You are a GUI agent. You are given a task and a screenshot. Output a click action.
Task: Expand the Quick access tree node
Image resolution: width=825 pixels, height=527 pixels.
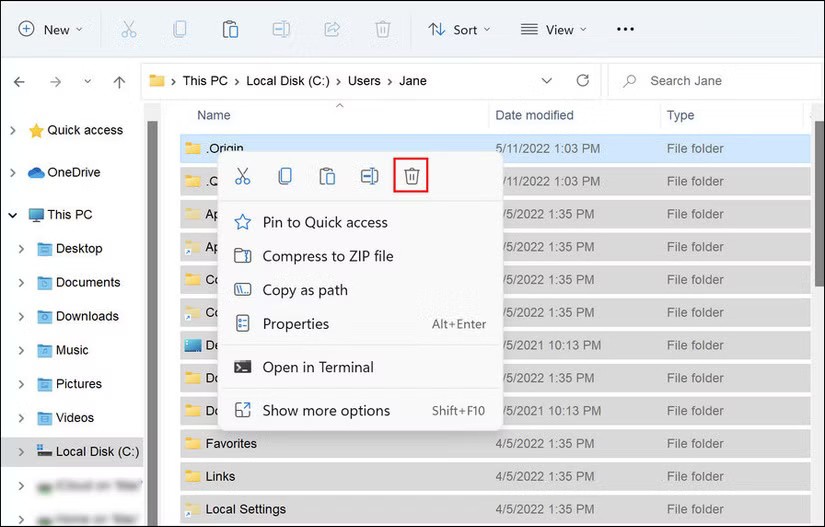(x=13, y=131)
